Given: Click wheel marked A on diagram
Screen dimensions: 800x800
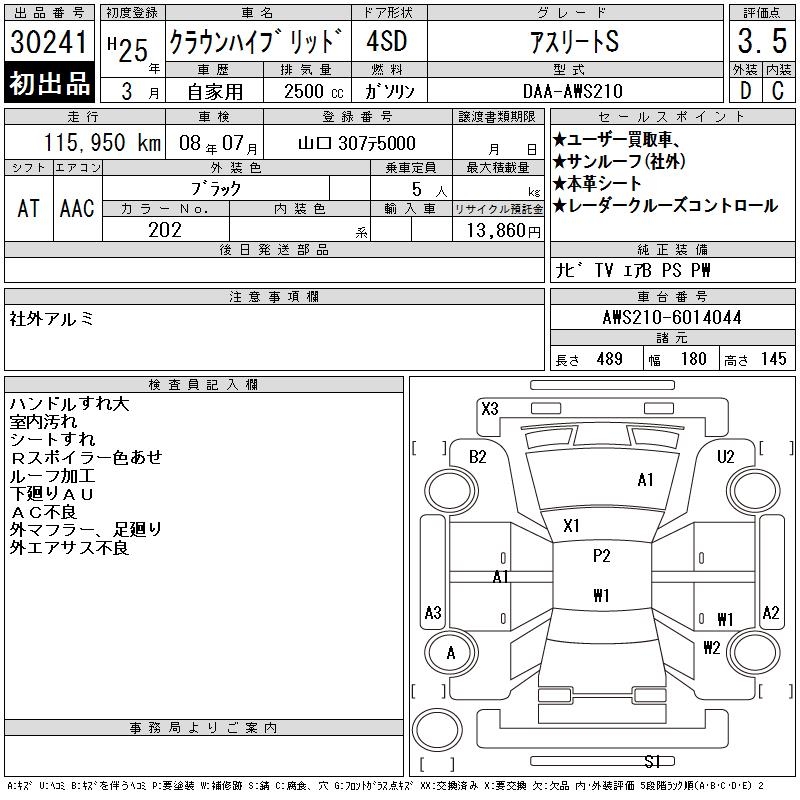Looking at the screenshot, I should point(451,653).
